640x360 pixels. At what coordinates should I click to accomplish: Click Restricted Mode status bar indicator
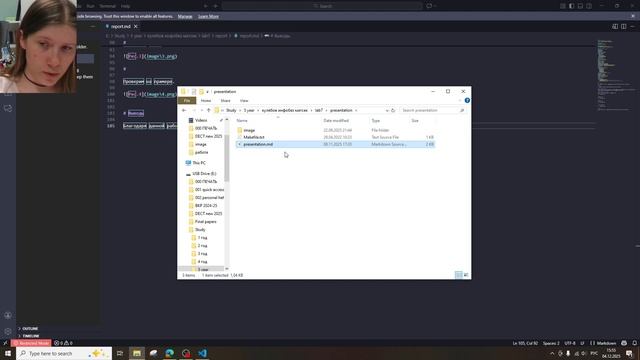(x=31, y=343)
